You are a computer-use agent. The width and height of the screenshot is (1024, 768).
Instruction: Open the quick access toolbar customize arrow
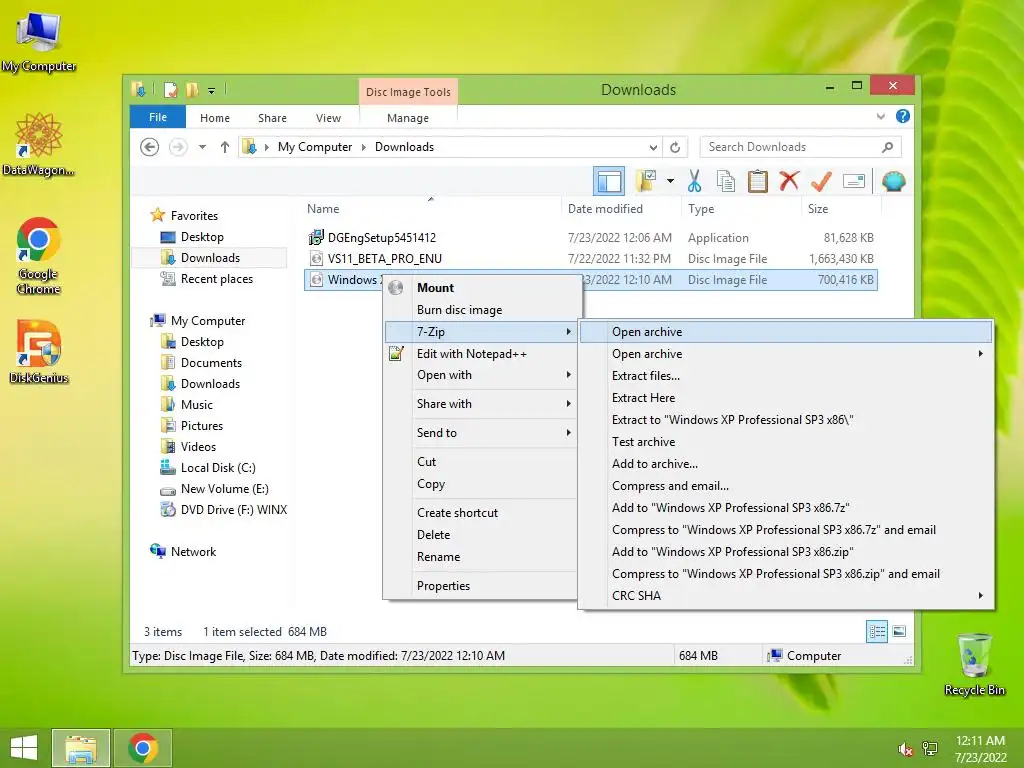pyautogui.click(x=212, y=91)
